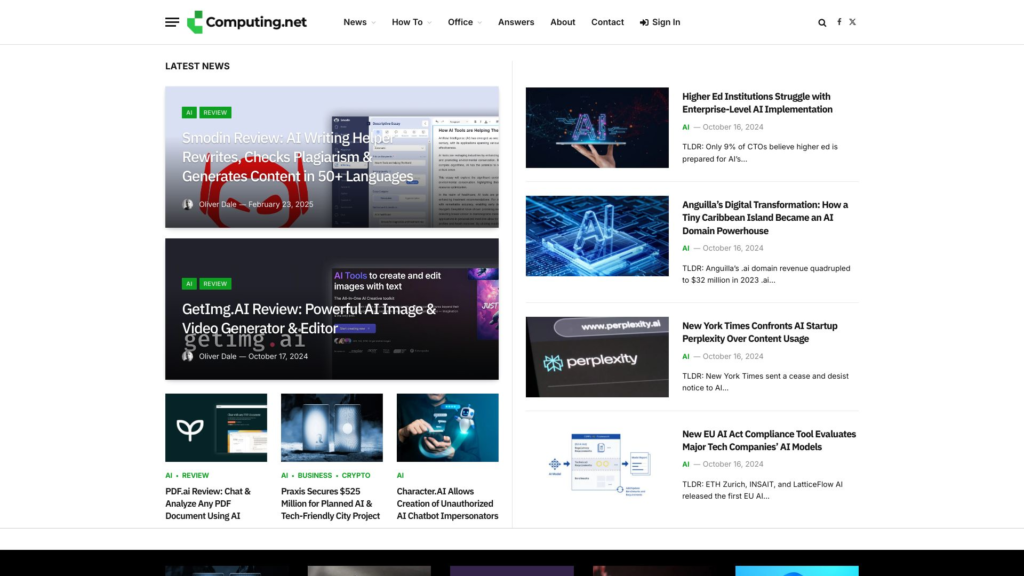Click Oliver Dale author on Smodin review
Screen dimensions: 1024x576
[x=217, y=204]
